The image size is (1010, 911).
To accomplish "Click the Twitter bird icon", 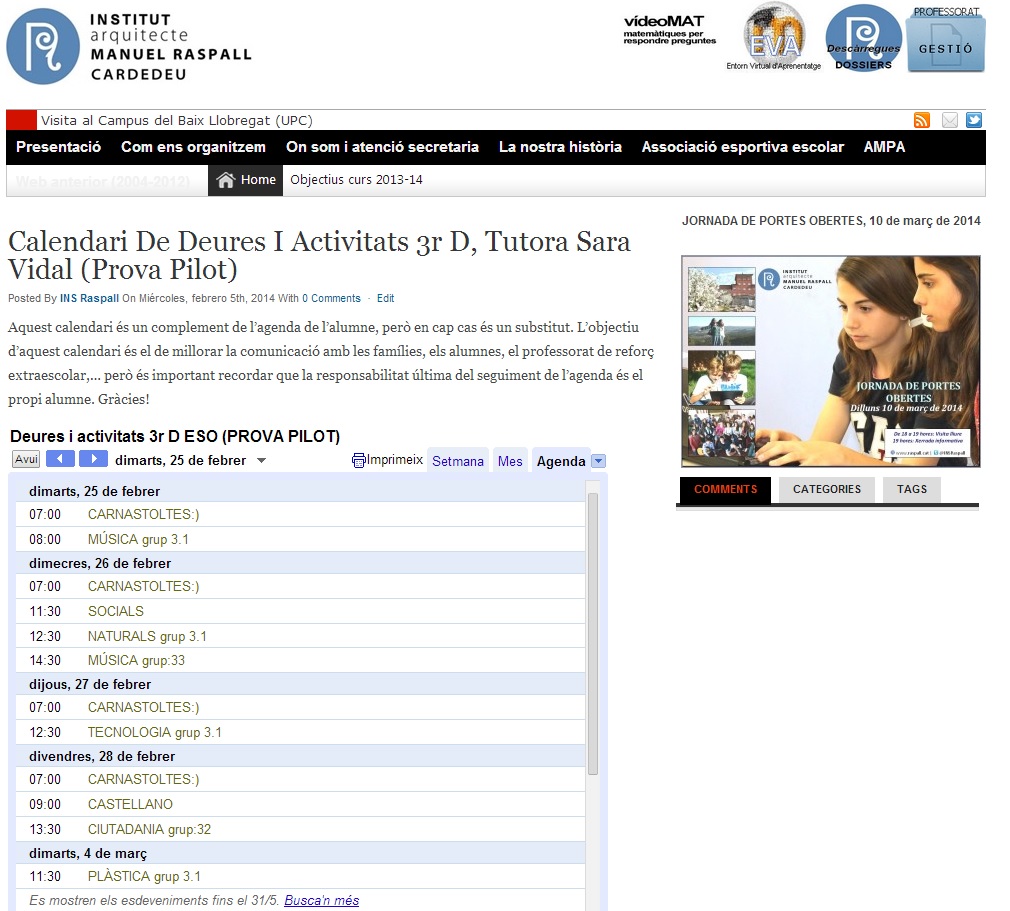I will click(x=973, y=120).
